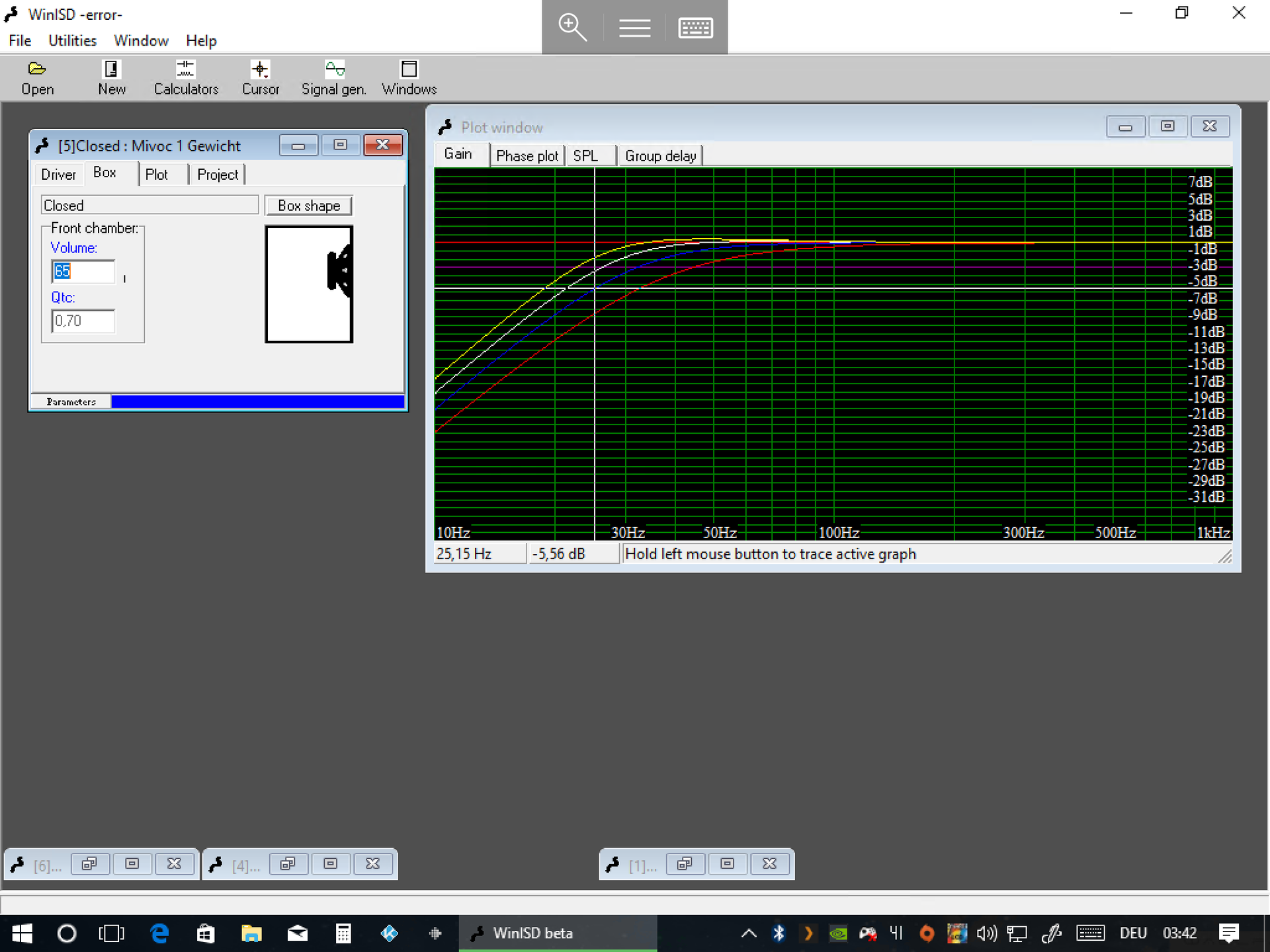The image size is (1270, 952).
Task: Switch to the Phase plot tab
Action: click(527, 156)
